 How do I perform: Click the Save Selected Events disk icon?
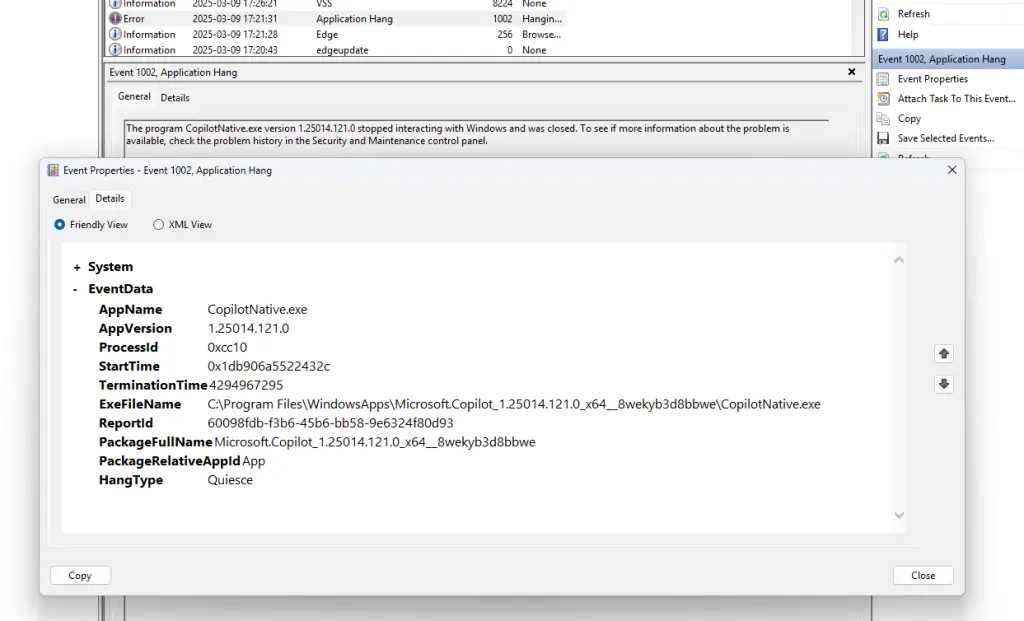[883, 139]
